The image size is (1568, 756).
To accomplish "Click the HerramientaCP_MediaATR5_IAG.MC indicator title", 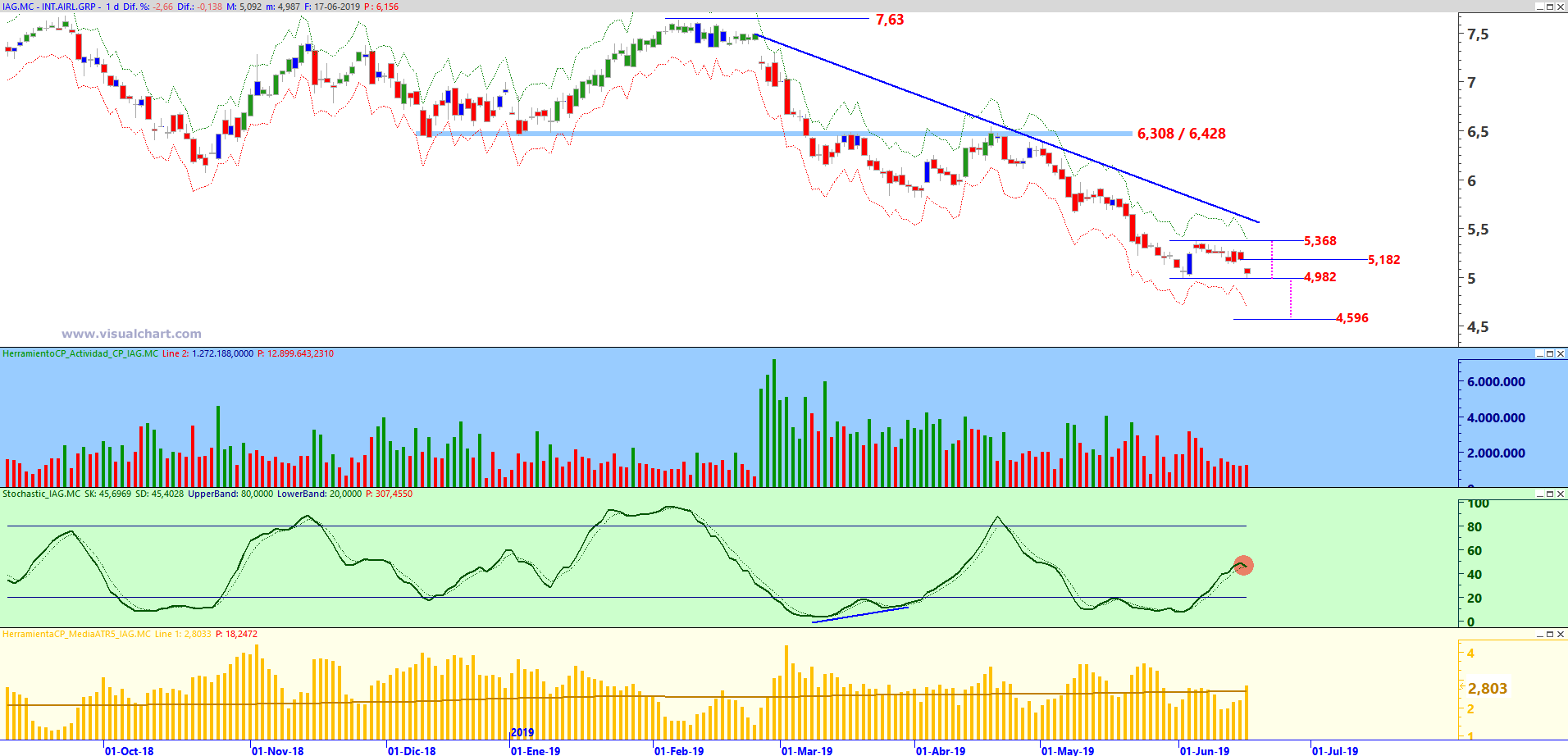I will (x=77, y=634).
